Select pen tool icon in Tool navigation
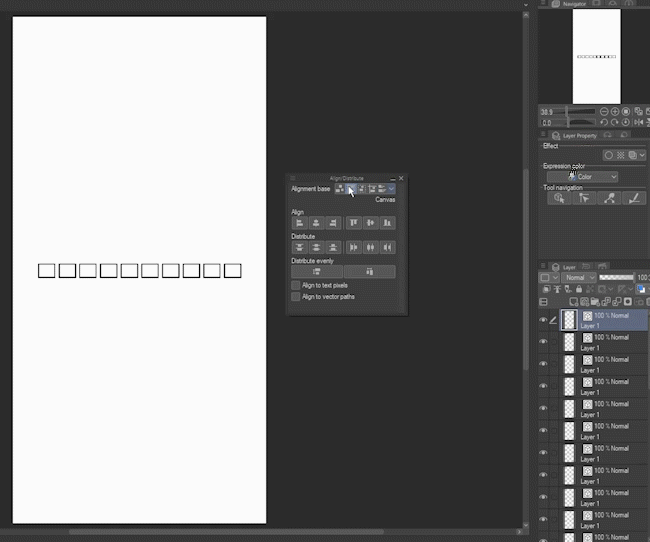Viewport: 650px width, 542px height. pos(634,198)
